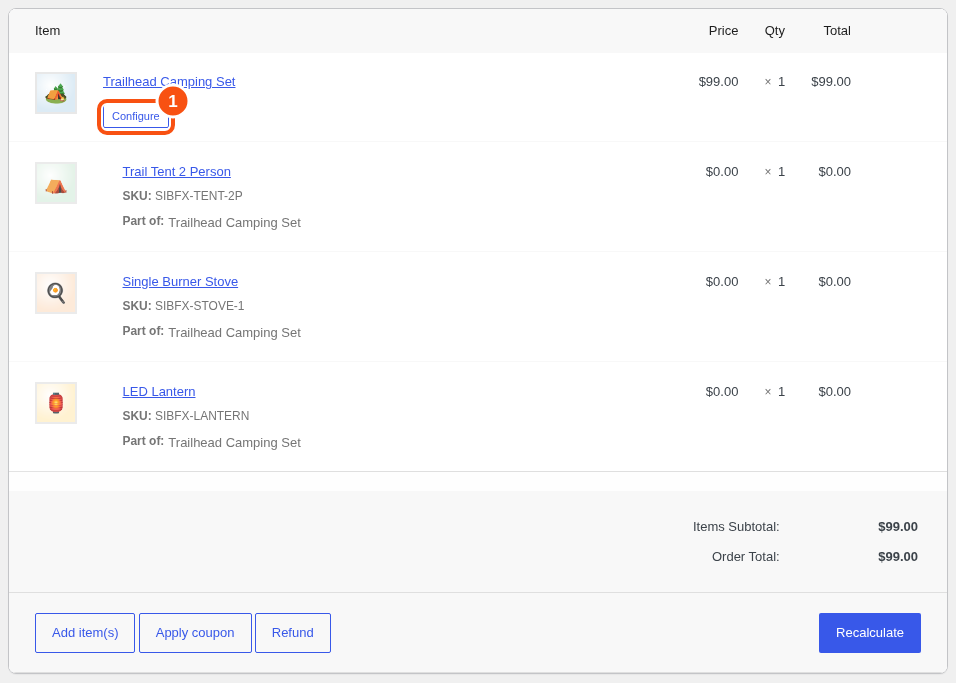Click Part of text under Single Burner Stove
The image size is (956, 683).
pos(212,332)
